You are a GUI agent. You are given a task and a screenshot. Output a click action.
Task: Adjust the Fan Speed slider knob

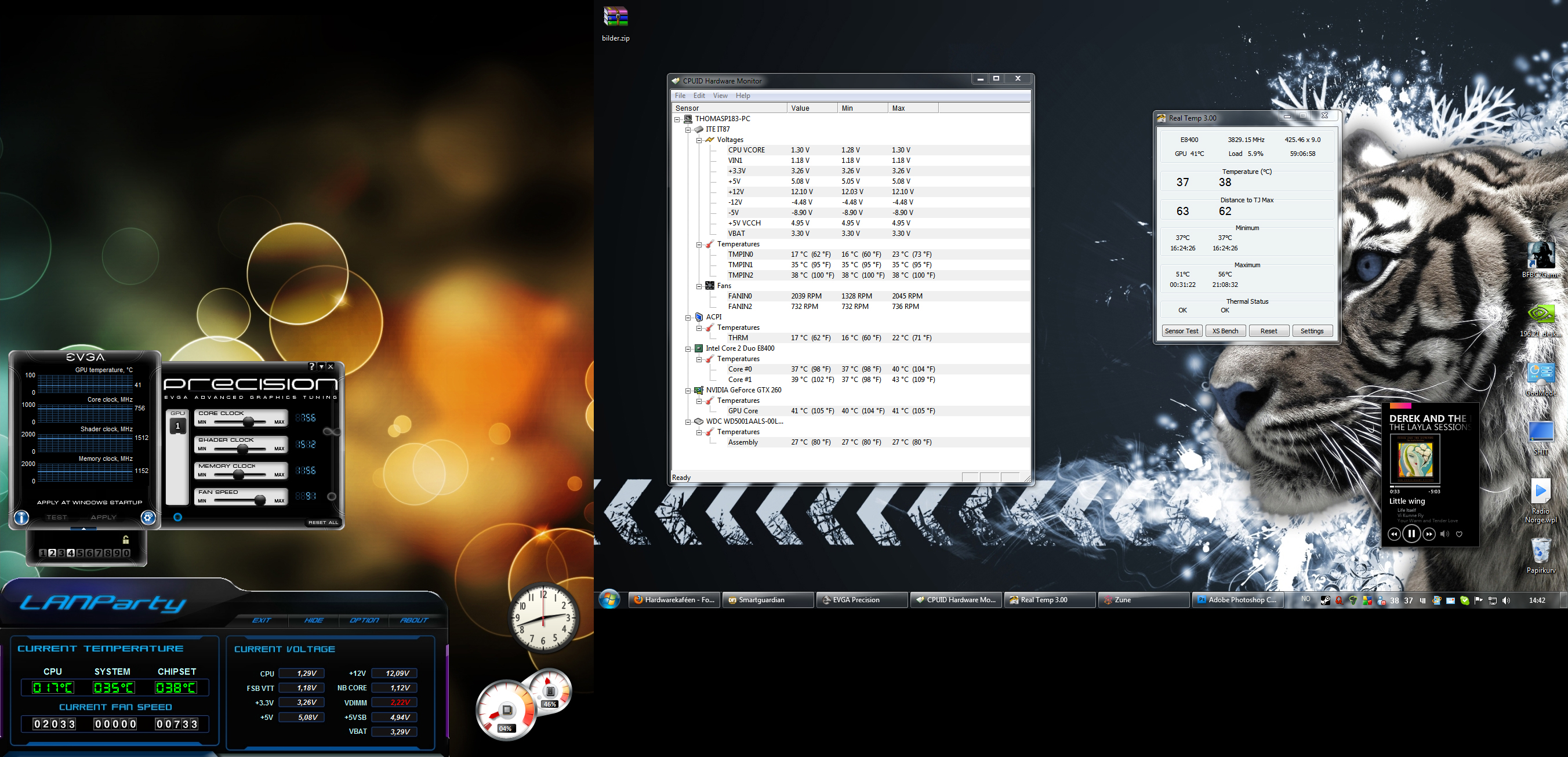[260, 500]
